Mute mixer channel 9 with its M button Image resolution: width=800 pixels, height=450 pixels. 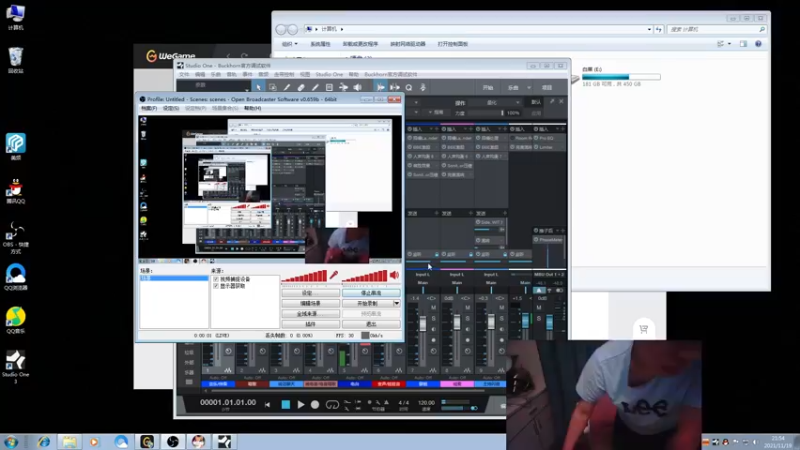(502, 307)
